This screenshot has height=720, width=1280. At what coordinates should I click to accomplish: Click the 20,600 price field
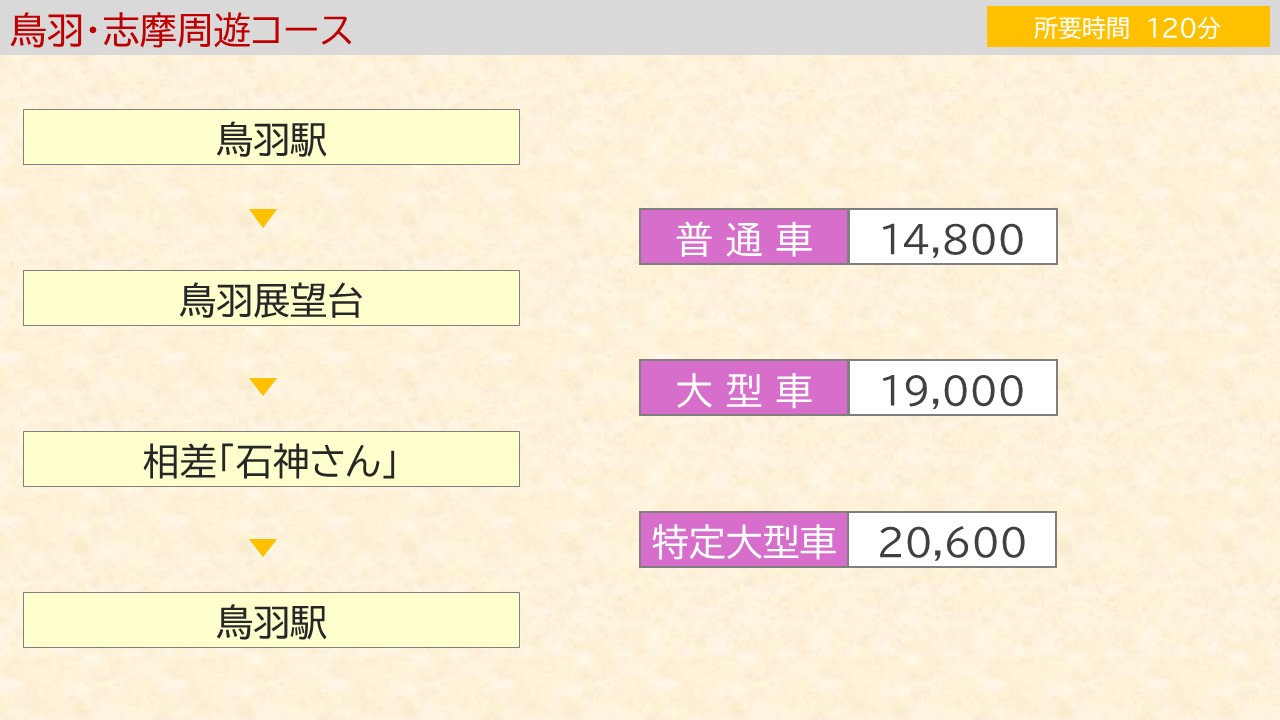click(953, 540)
